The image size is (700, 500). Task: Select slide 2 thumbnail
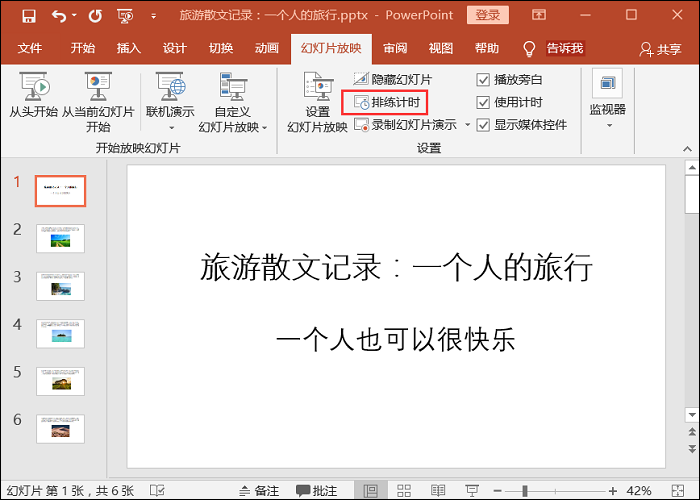click(x=60, y=238)
